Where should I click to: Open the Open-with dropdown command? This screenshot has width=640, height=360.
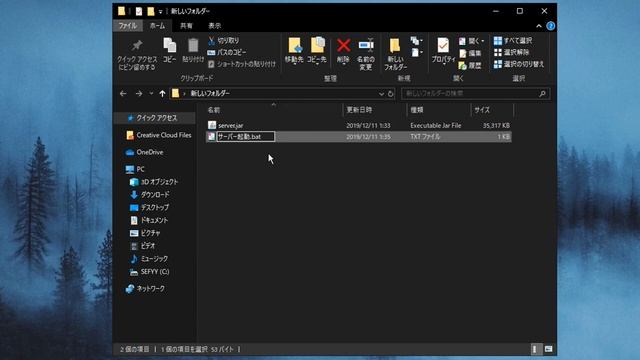click(x=471, y=41)
